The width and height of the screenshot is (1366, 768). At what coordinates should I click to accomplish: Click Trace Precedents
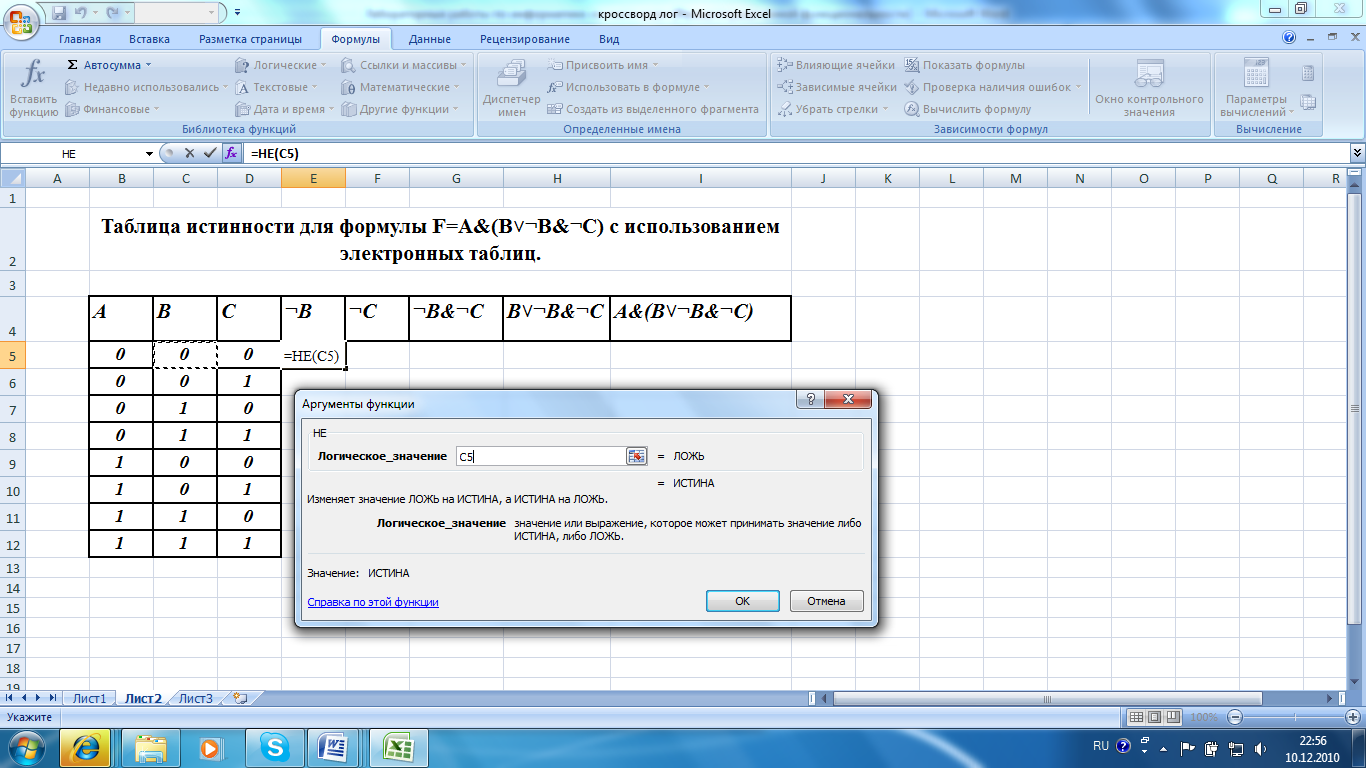pos(837,65)
